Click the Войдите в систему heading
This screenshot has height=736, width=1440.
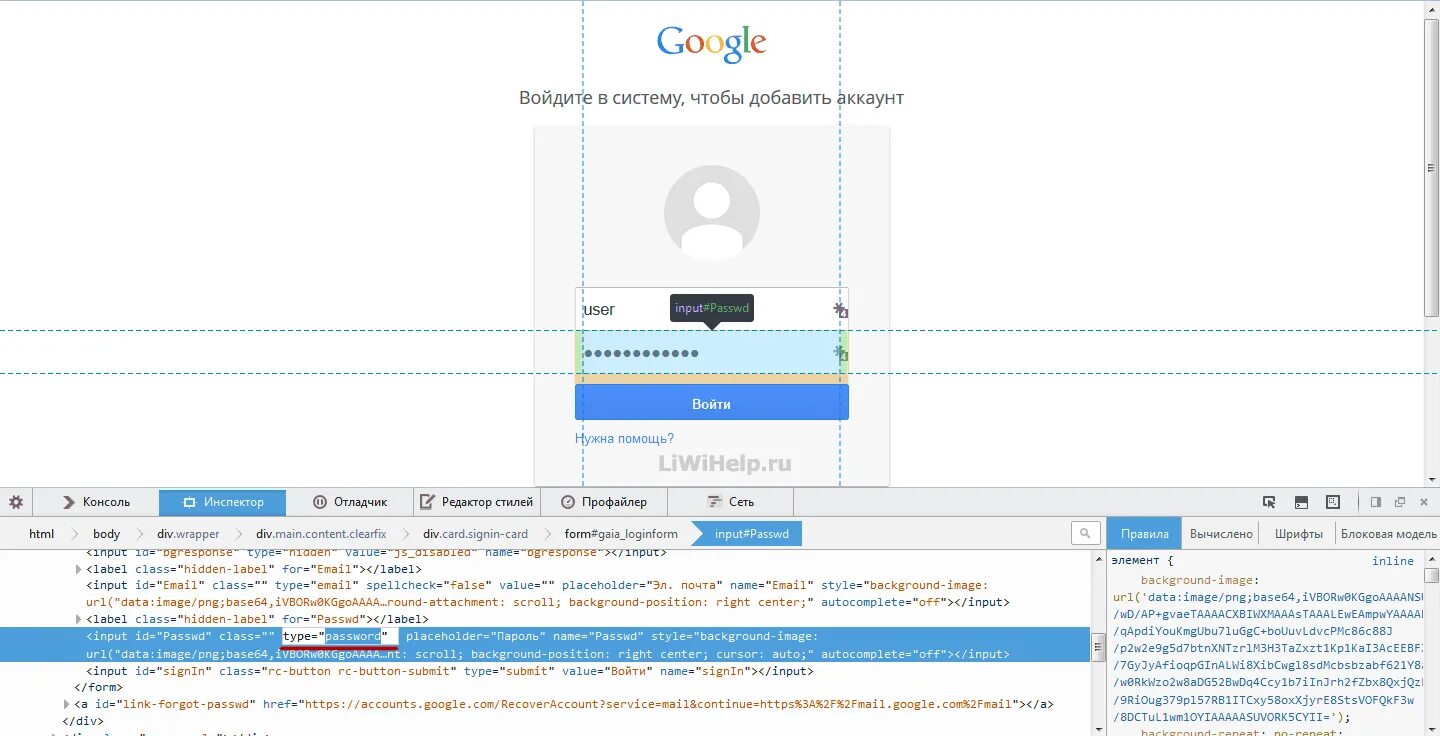[x=711, y=98]
